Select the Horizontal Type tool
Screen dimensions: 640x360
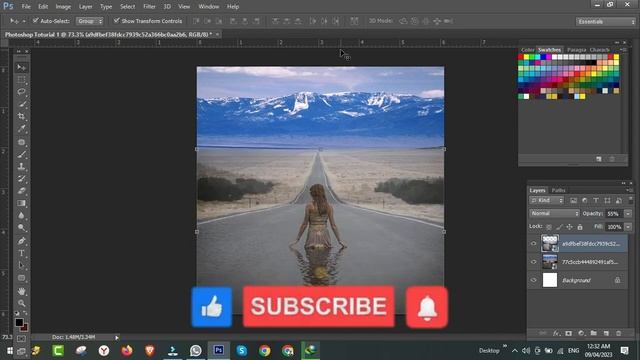pos(22,253)
